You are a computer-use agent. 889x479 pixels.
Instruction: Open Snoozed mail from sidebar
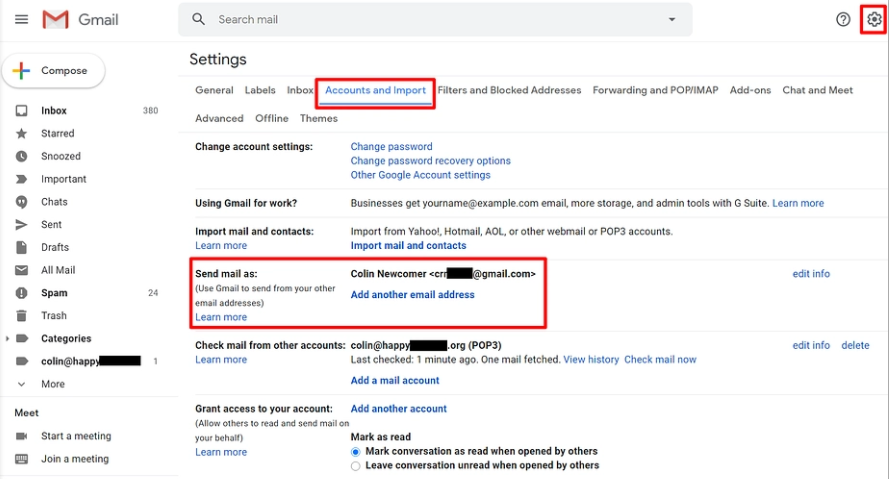coord(60,156)
